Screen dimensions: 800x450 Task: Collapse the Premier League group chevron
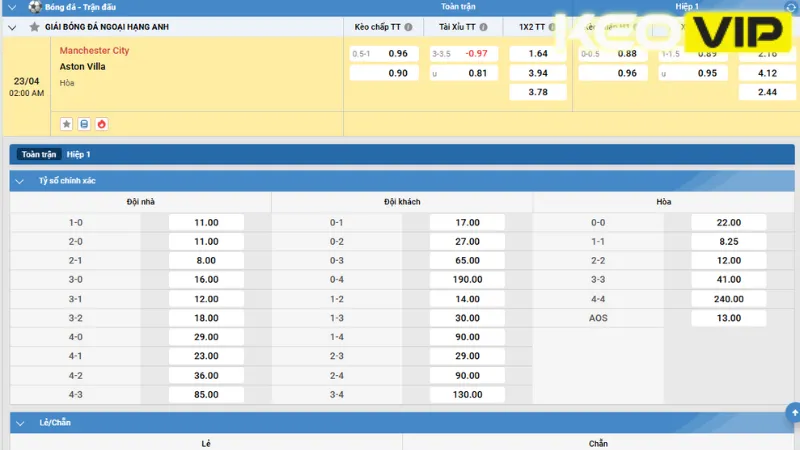tap(11, 27)
